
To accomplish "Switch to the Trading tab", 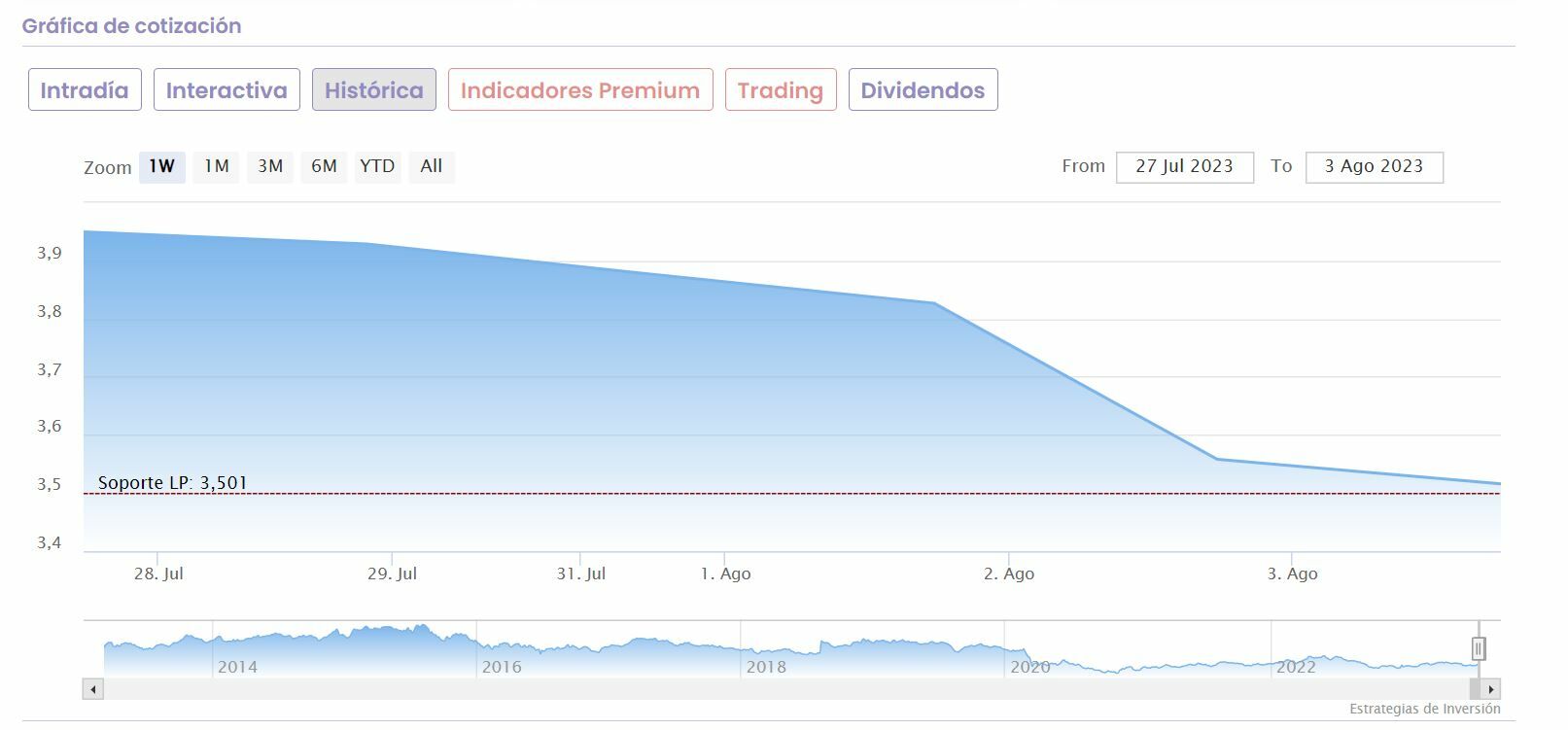I will [x=781, y=90].
